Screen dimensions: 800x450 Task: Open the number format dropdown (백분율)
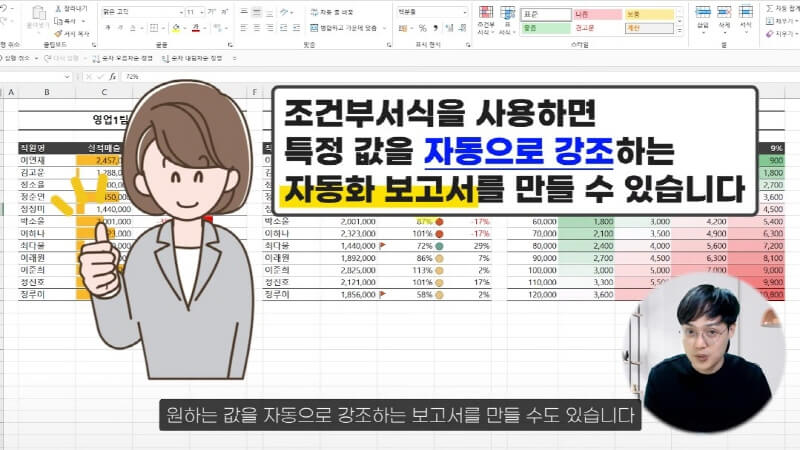pyautogui.click(x=464, y=12)
